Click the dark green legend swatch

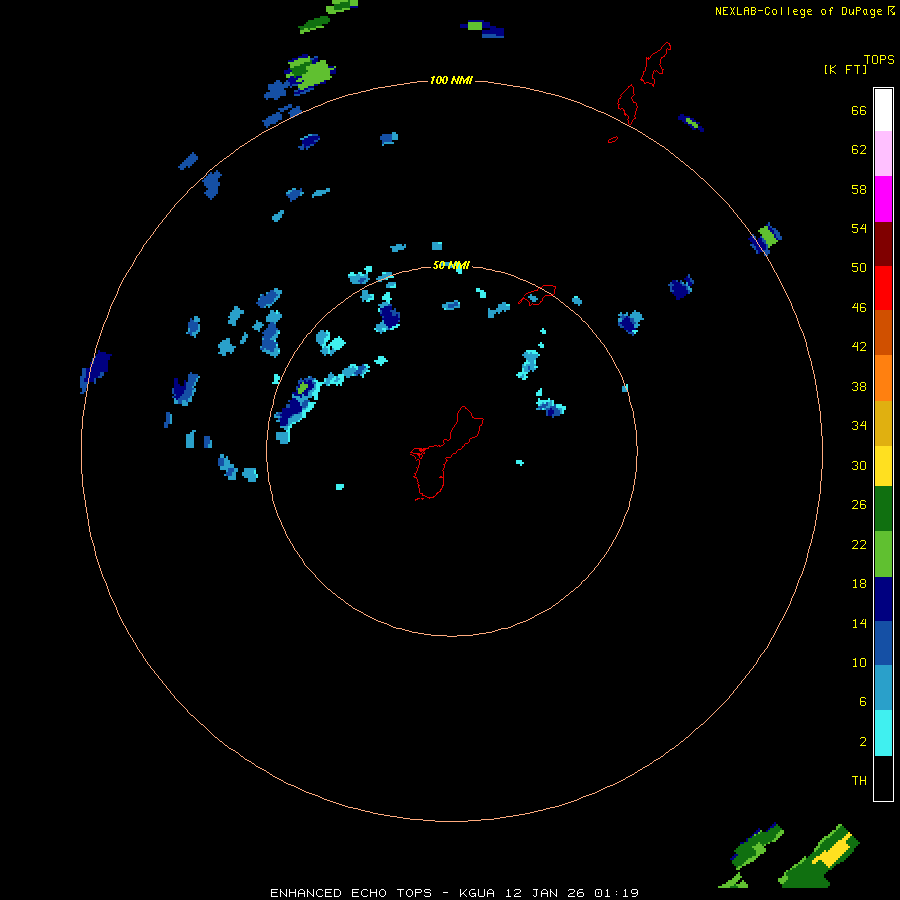click(883, 509)
